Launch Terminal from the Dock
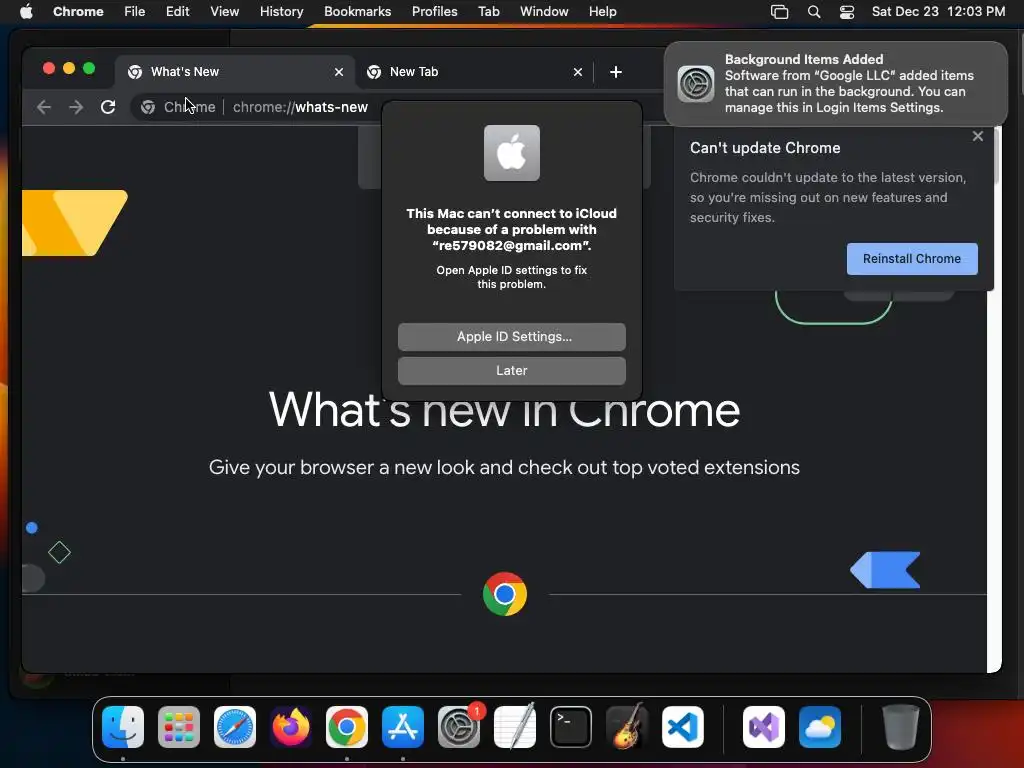This screenshot has width=1024, height=768. 571,727
